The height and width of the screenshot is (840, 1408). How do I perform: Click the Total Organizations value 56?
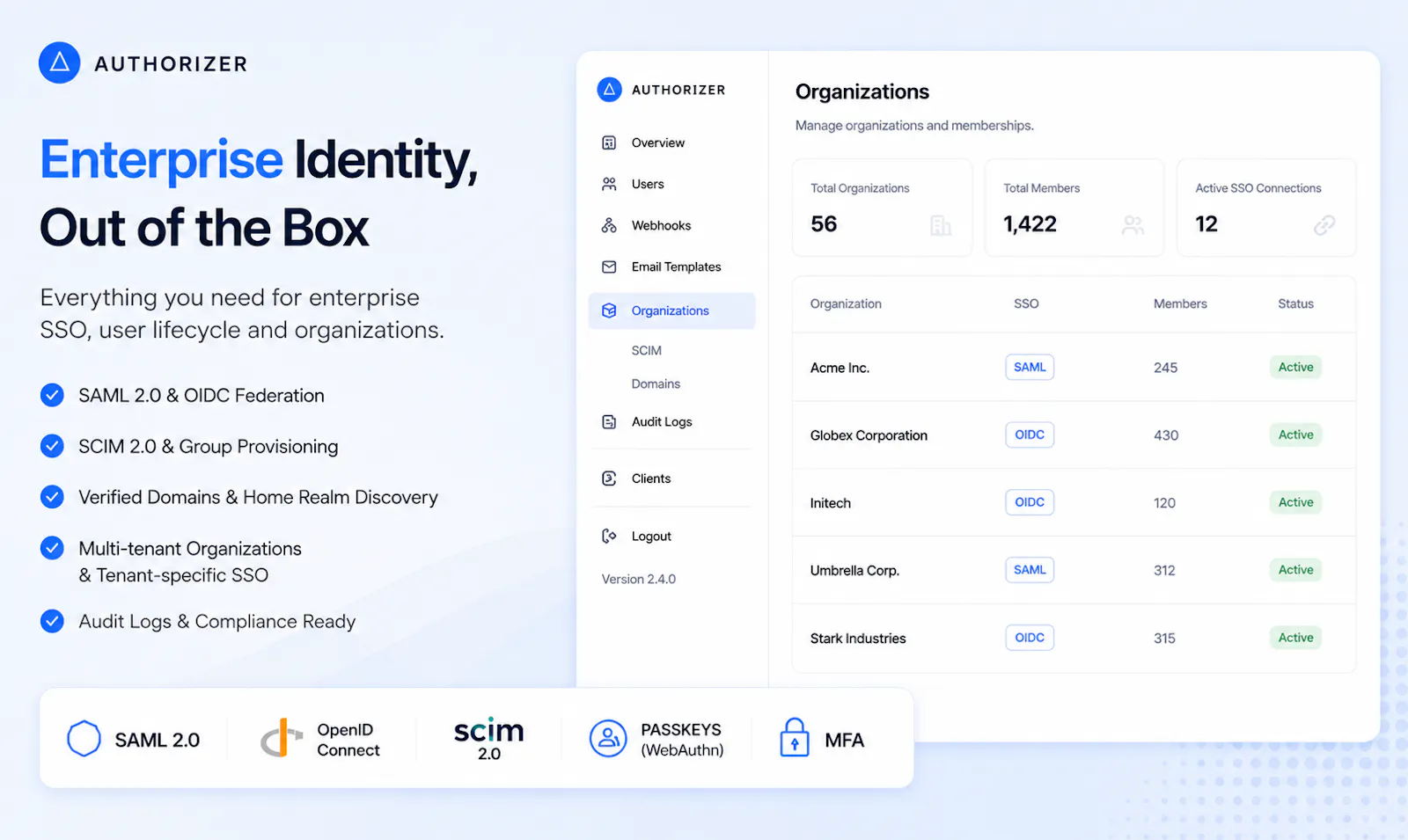[824, 224]
